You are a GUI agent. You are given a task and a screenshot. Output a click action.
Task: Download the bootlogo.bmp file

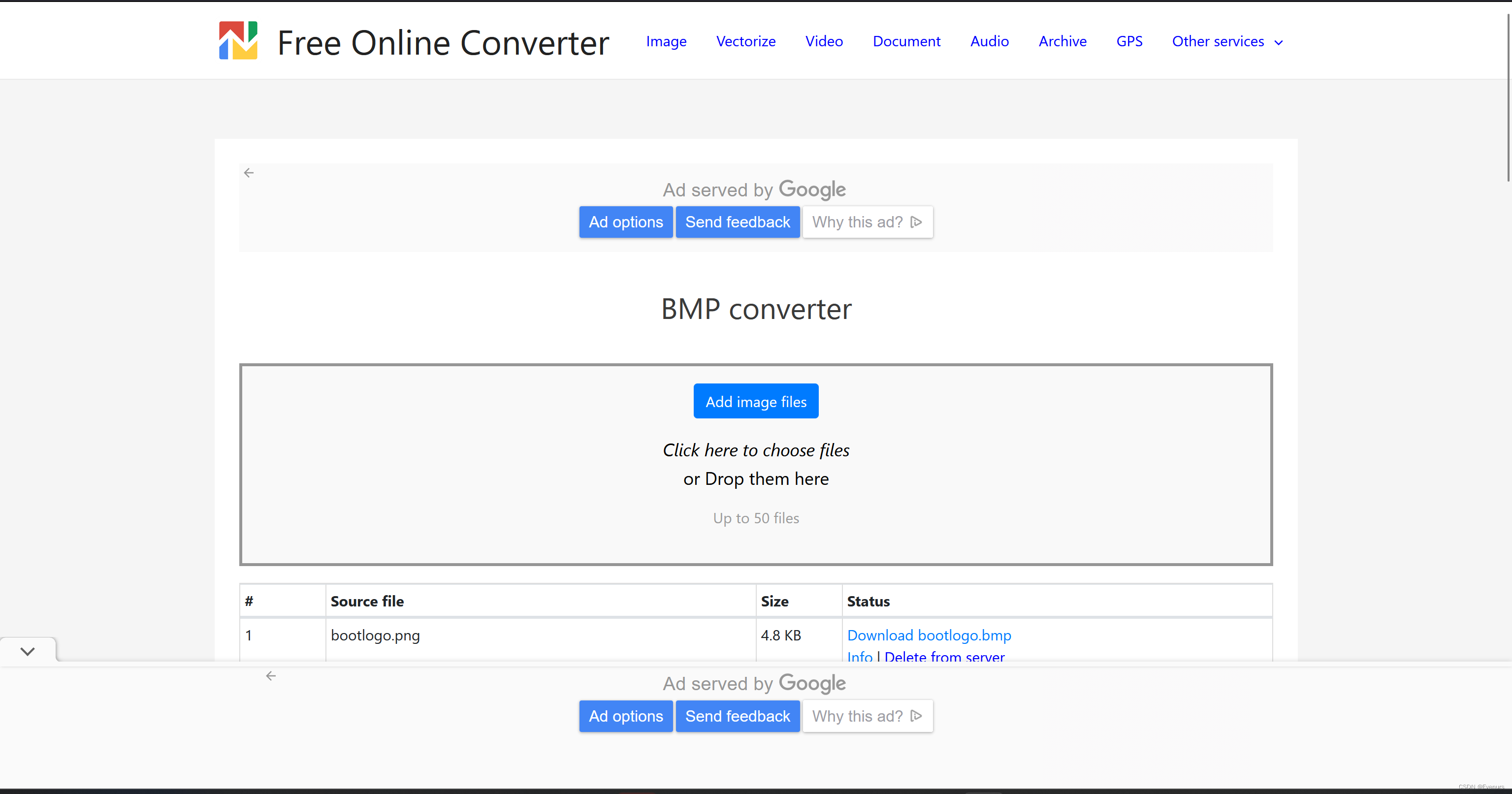[x=929, y=635]
